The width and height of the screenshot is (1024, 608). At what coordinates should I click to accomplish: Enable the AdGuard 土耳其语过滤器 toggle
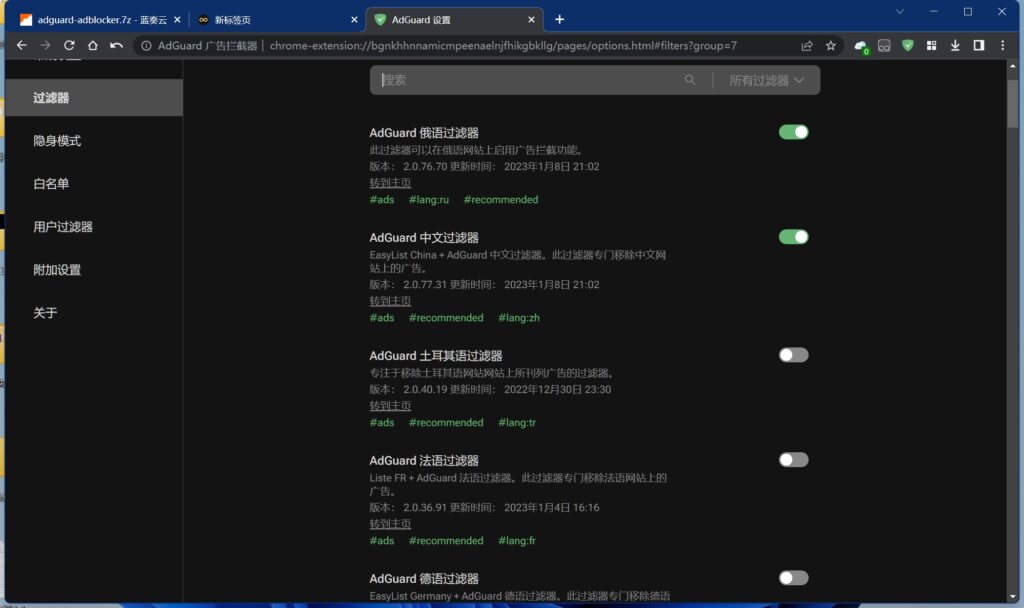coord(793,355)
